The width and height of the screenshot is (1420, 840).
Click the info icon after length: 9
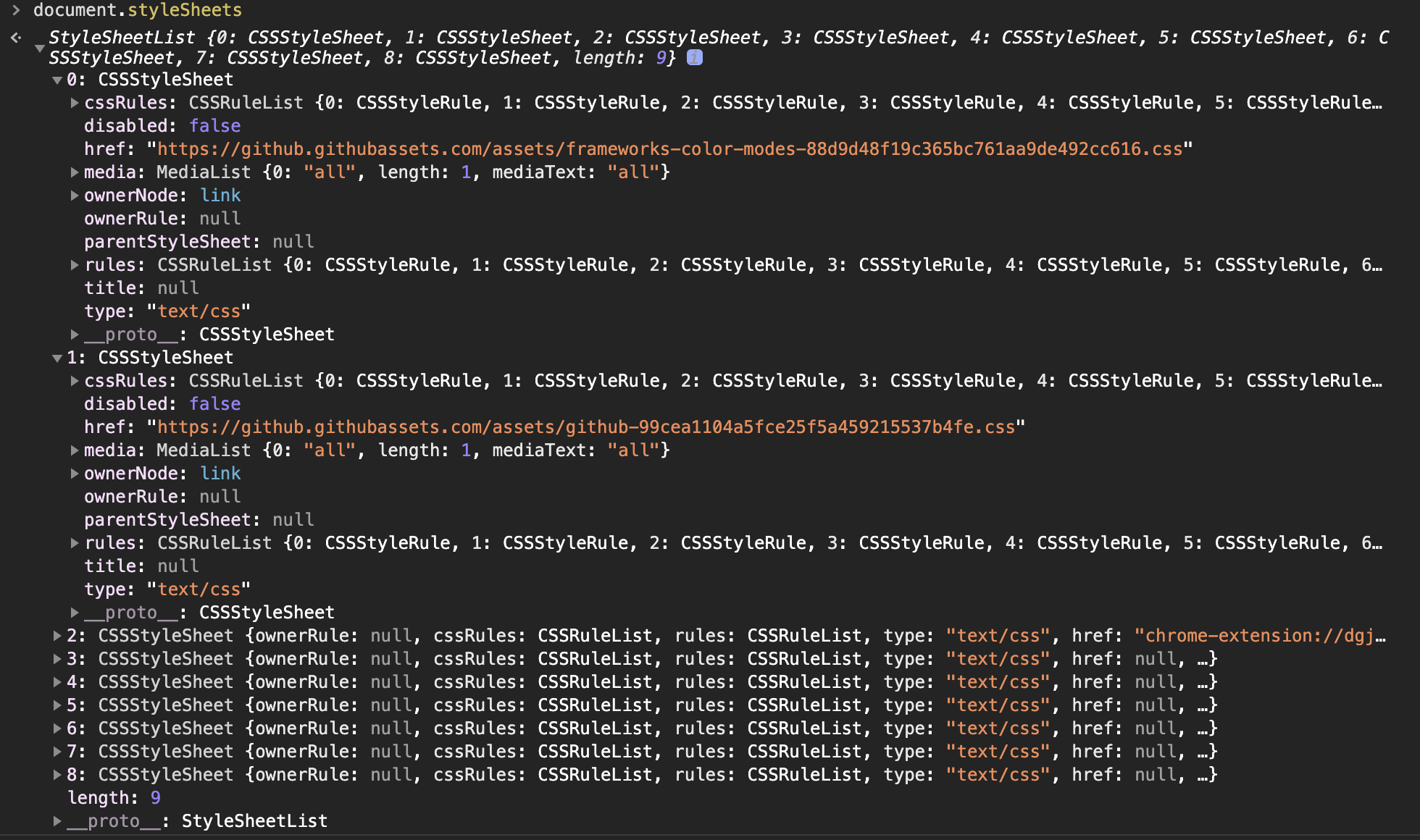coord(694,57)
